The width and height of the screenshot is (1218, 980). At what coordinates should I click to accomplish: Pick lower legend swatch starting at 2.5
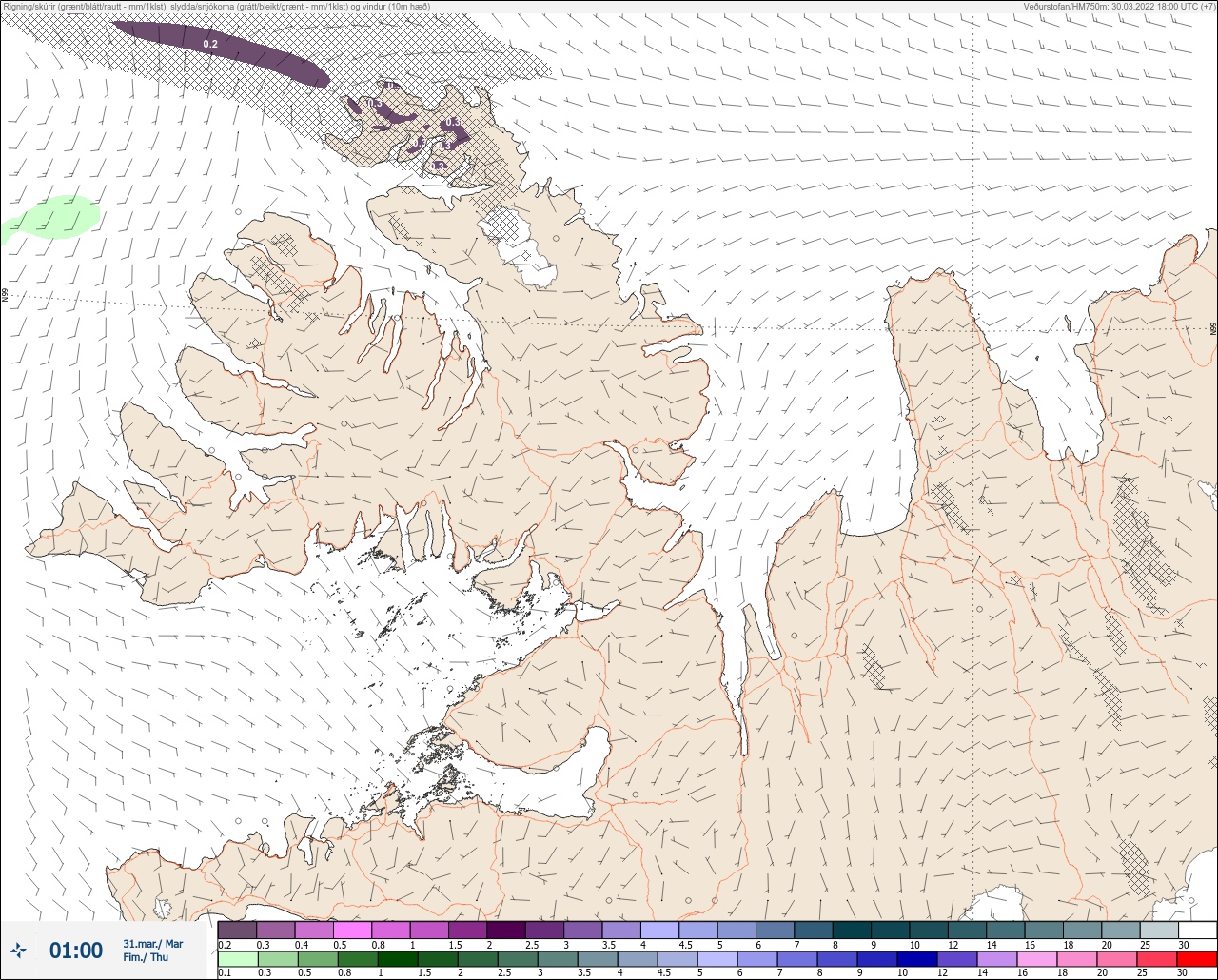coord(518,959)
